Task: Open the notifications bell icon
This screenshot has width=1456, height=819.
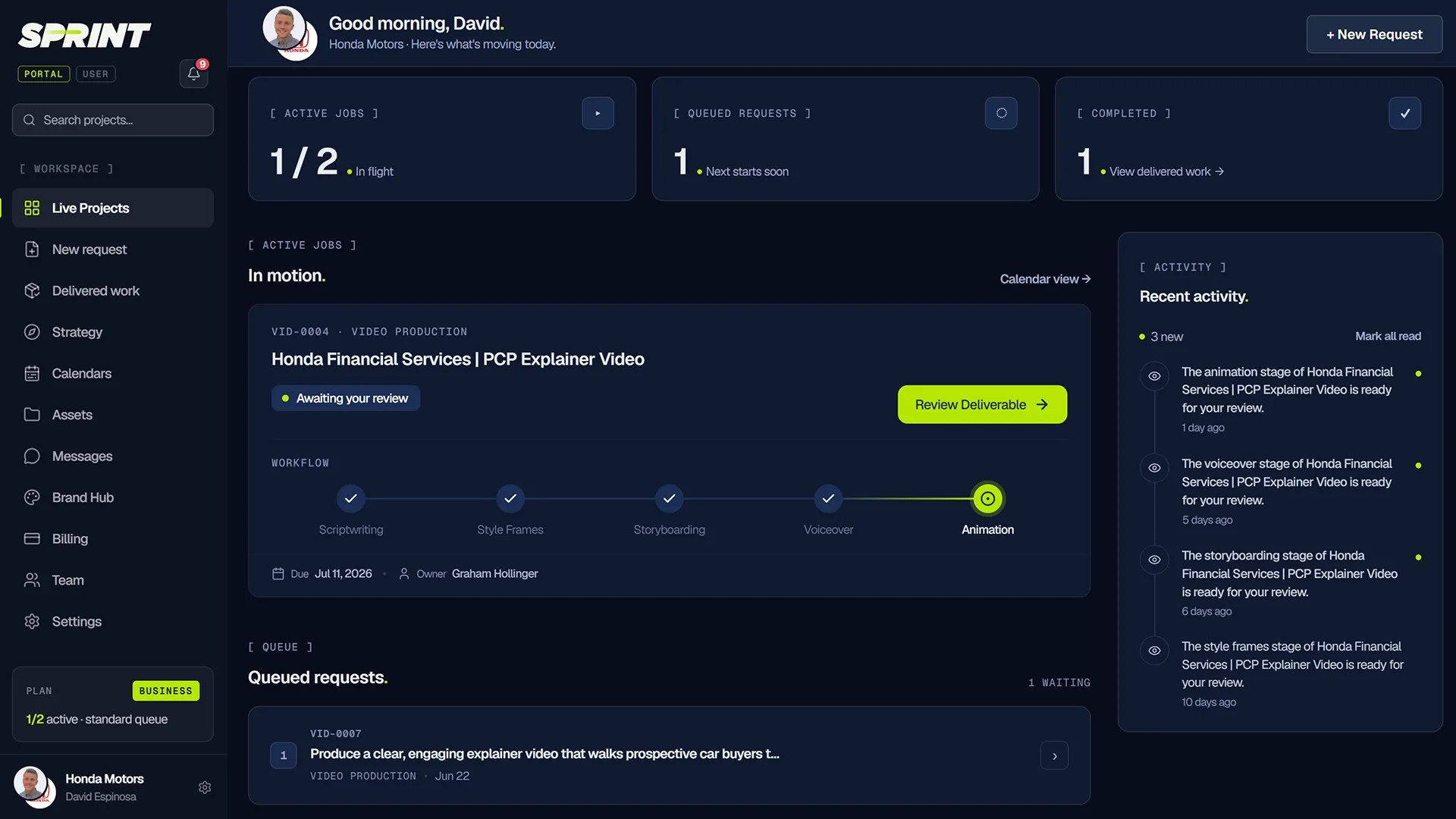Action: pos(194,74)
